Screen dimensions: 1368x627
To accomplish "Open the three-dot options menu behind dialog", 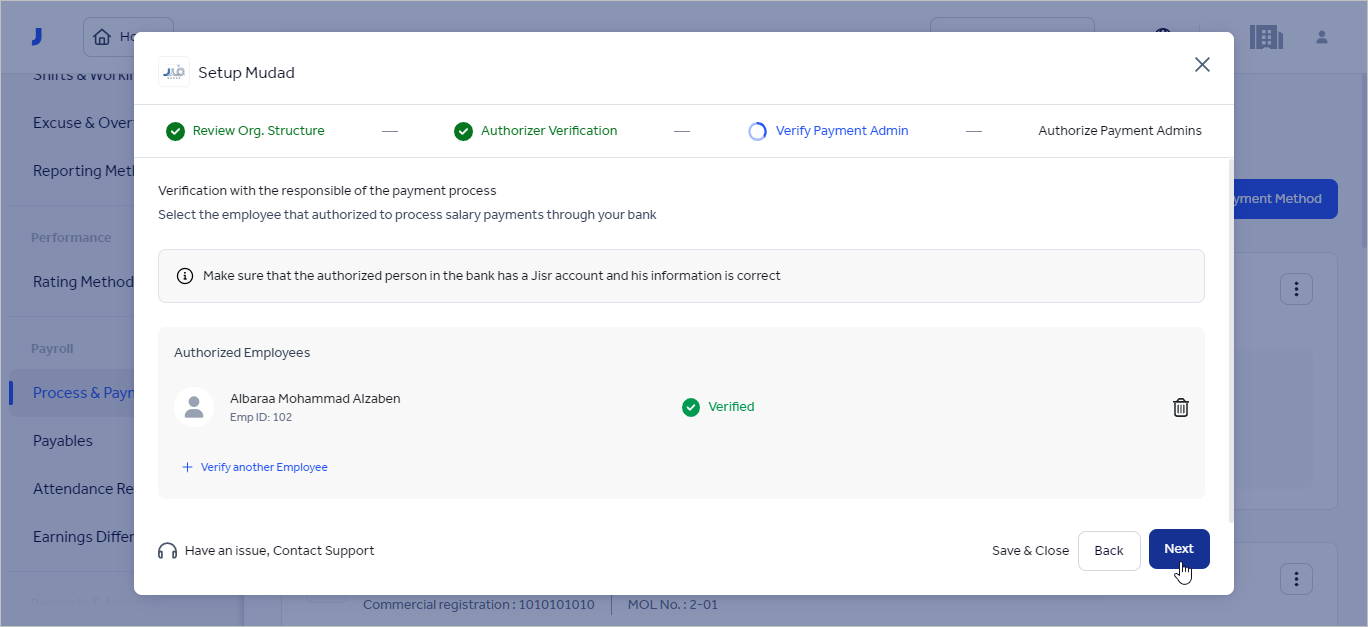I will (x=1296, y=289).
